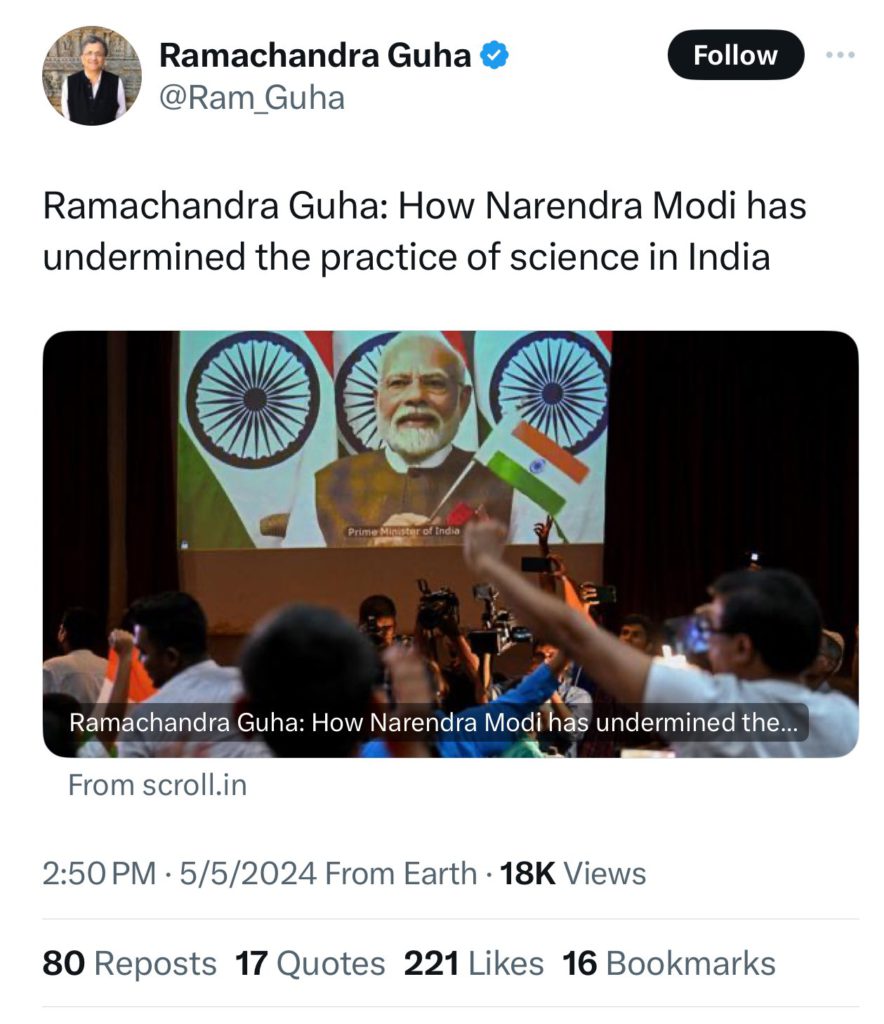Click the 2:50 PM timestamp
The height and width of the screenshot is (1024, 884).
tap(99, 874)
